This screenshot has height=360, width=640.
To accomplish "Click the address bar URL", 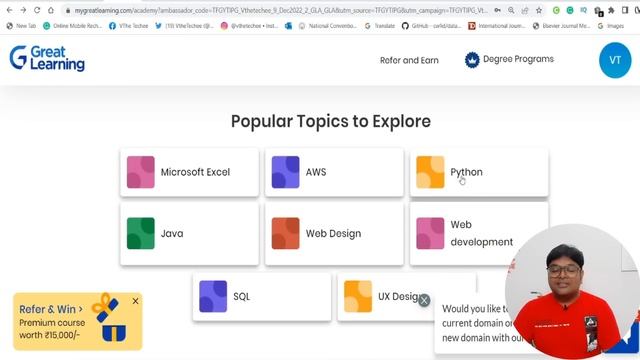I will coord(281,10).
